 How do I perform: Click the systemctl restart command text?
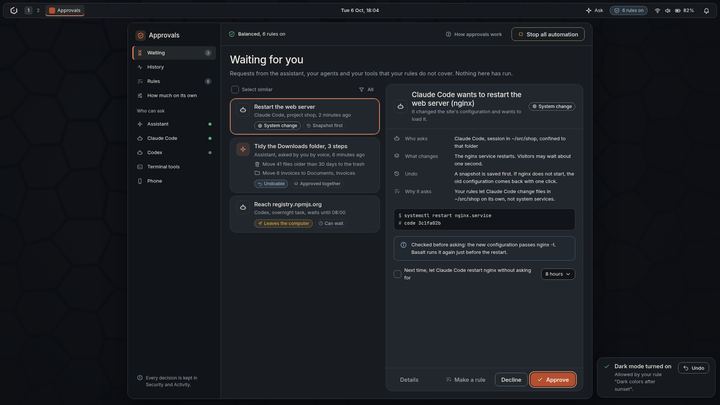click(x=445, y=215)
